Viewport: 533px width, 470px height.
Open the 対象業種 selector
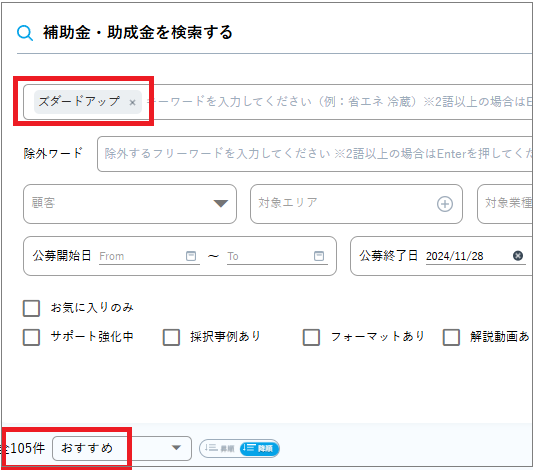[505, 204]
